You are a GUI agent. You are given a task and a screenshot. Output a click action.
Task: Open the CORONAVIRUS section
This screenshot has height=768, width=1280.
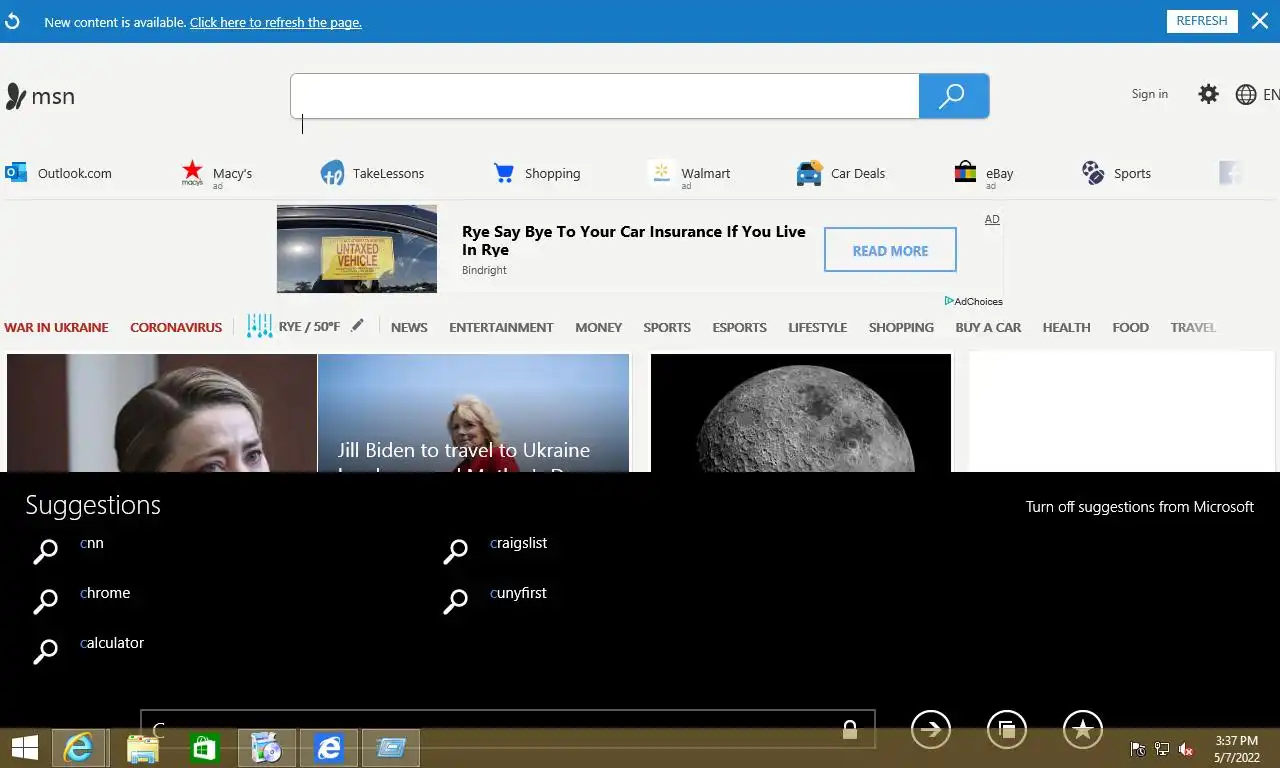click(176, 327)
